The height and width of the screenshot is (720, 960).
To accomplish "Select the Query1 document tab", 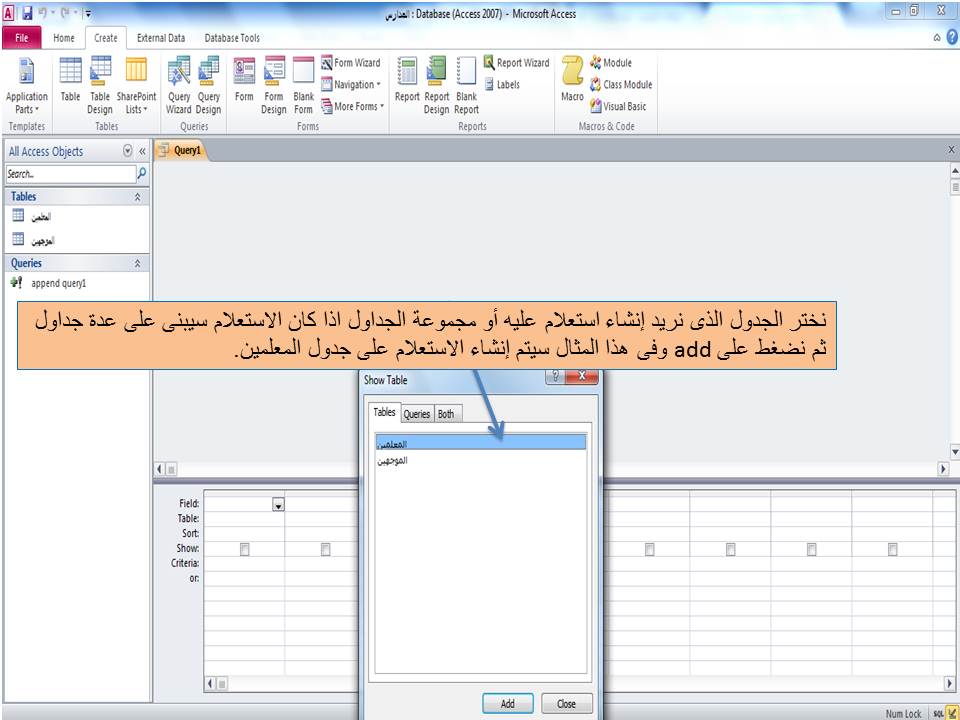I will coord(182,150).
